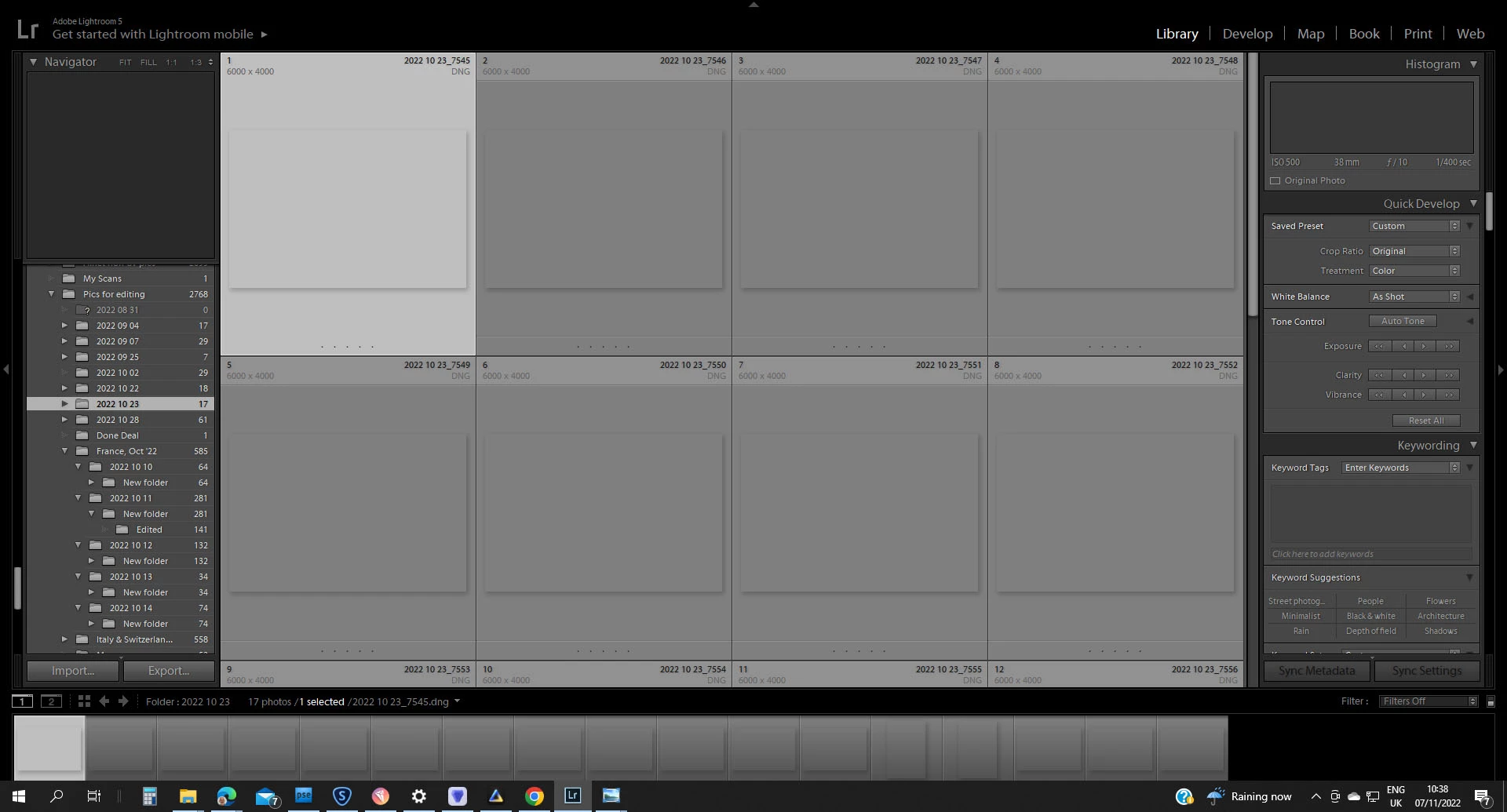Go forward to next source arrow

click(x=123, y=701)
